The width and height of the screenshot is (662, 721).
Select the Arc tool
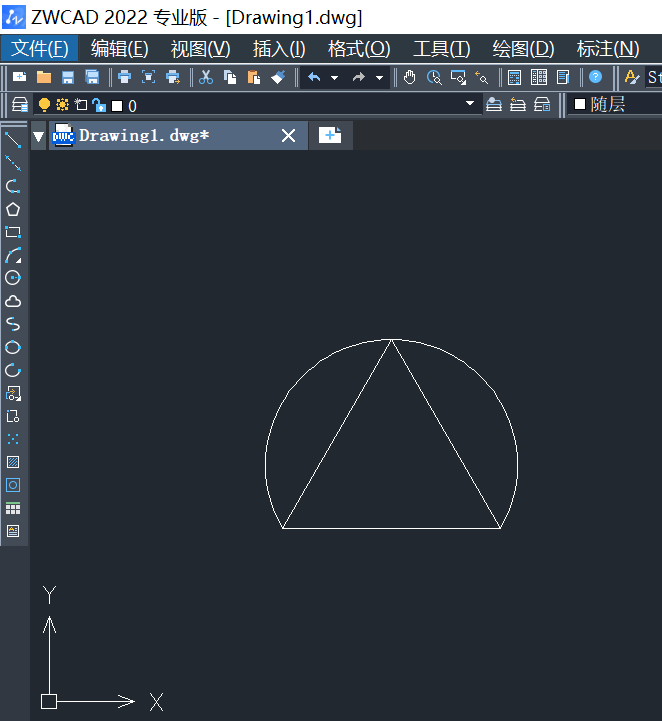[x=13, y=255]
